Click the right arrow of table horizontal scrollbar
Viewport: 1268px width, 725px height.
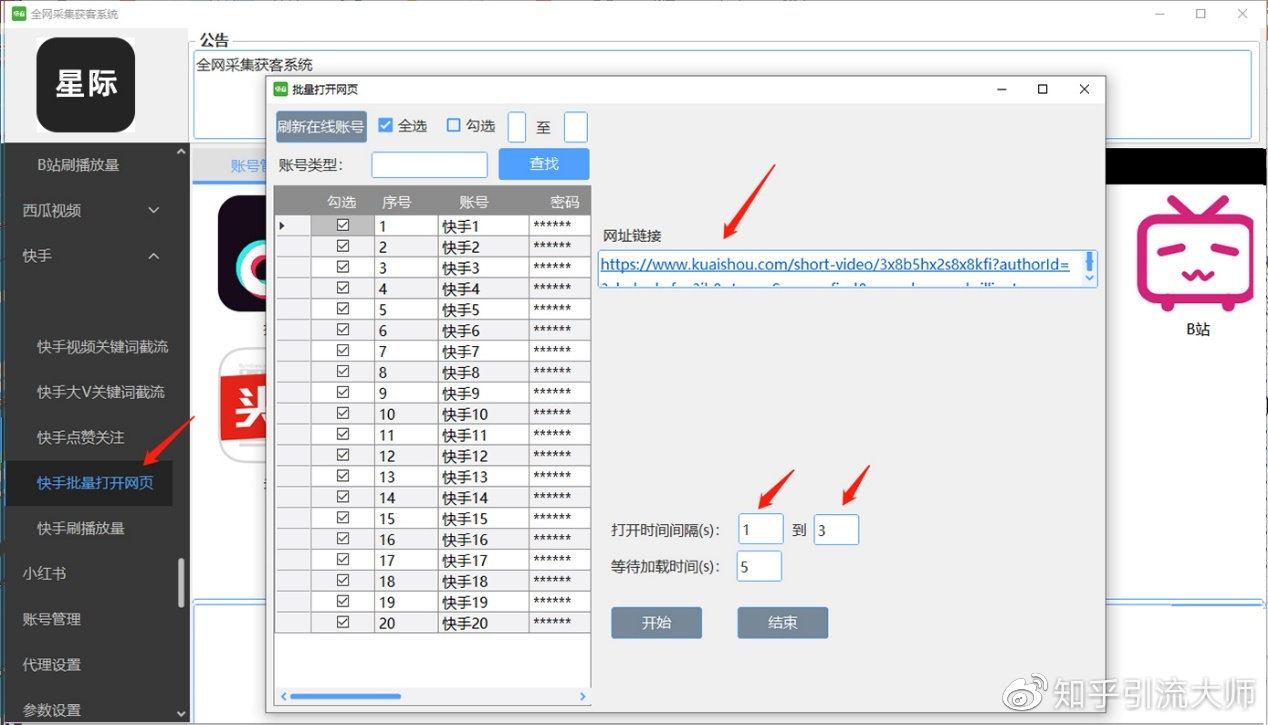(583, 696)
